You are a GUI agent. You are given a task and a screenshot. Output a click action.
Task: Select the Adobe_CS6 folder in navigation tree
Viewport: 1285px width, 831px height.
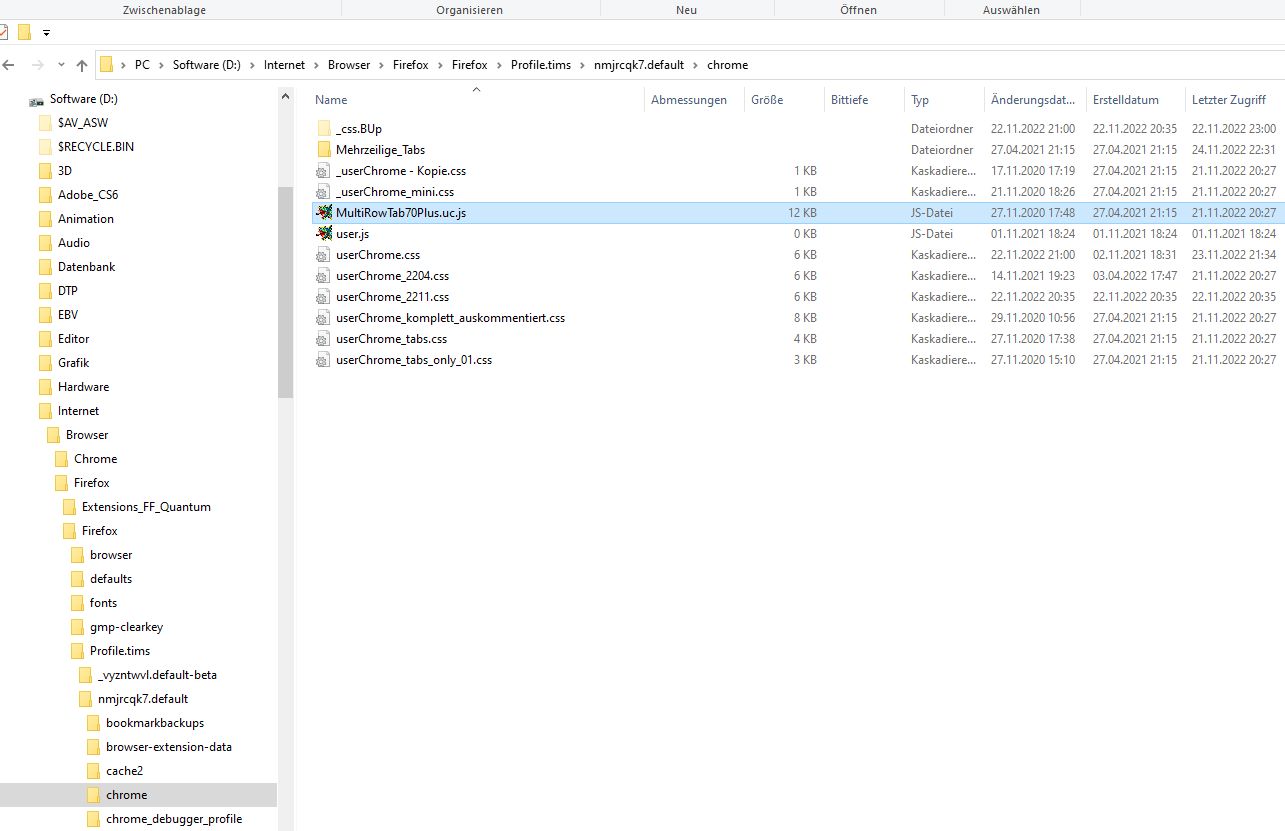tap(87, 195)
